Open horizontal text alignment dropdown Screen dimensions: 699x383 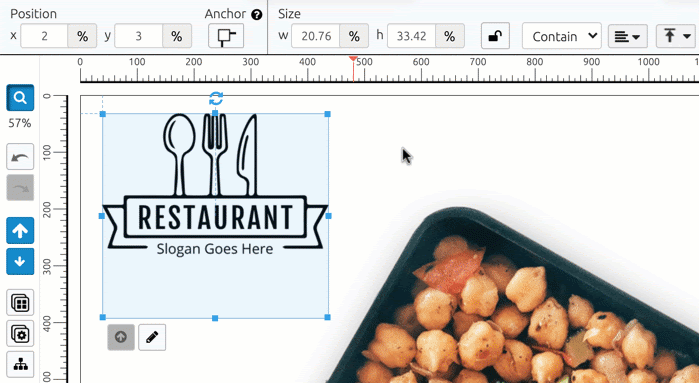(628, 36)
